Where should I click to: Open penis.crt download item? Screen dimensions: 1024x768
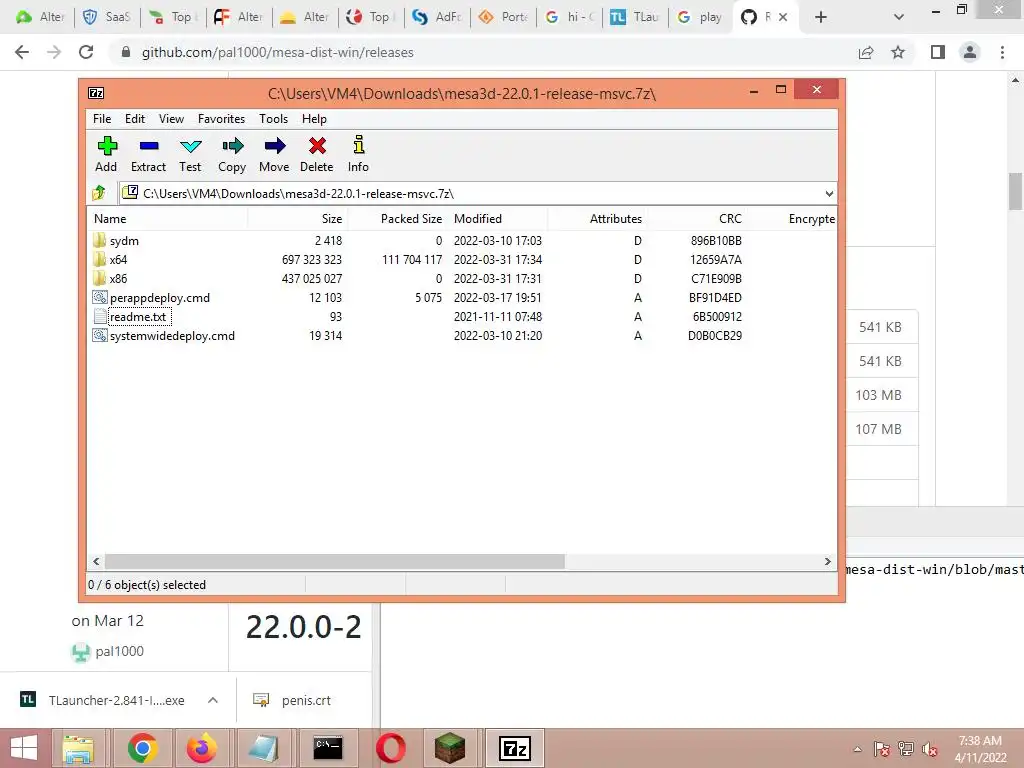292,700
